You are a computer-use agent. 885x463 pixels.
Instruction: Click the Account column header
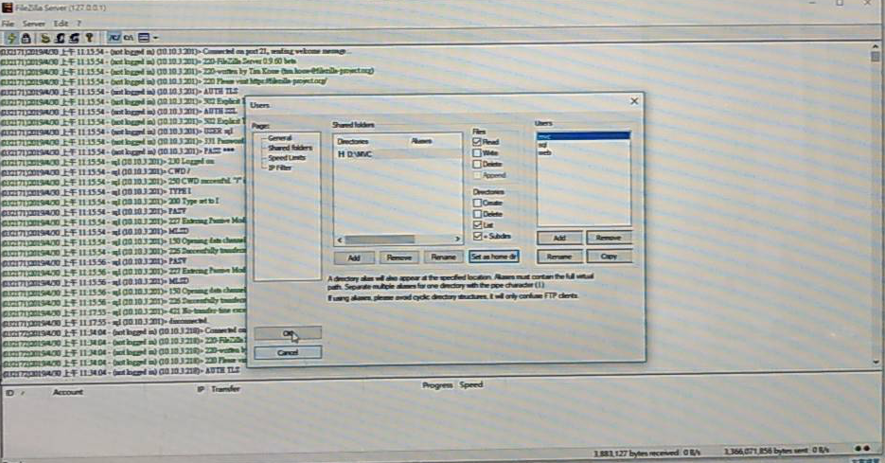click(x=68, y=392)
